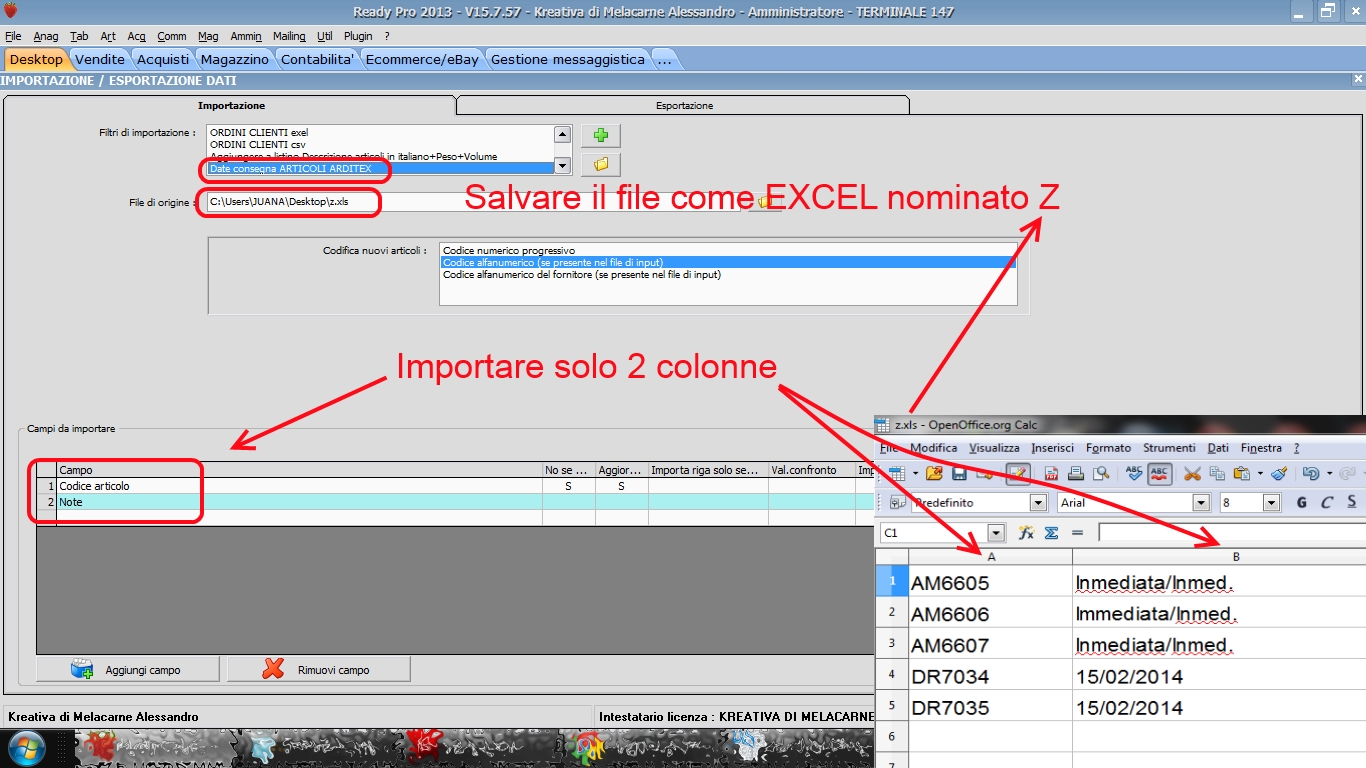Click the Undo arrow icon in Calc
Viewport: 1366px width, 768px height.
click(x=1311, y=473)
